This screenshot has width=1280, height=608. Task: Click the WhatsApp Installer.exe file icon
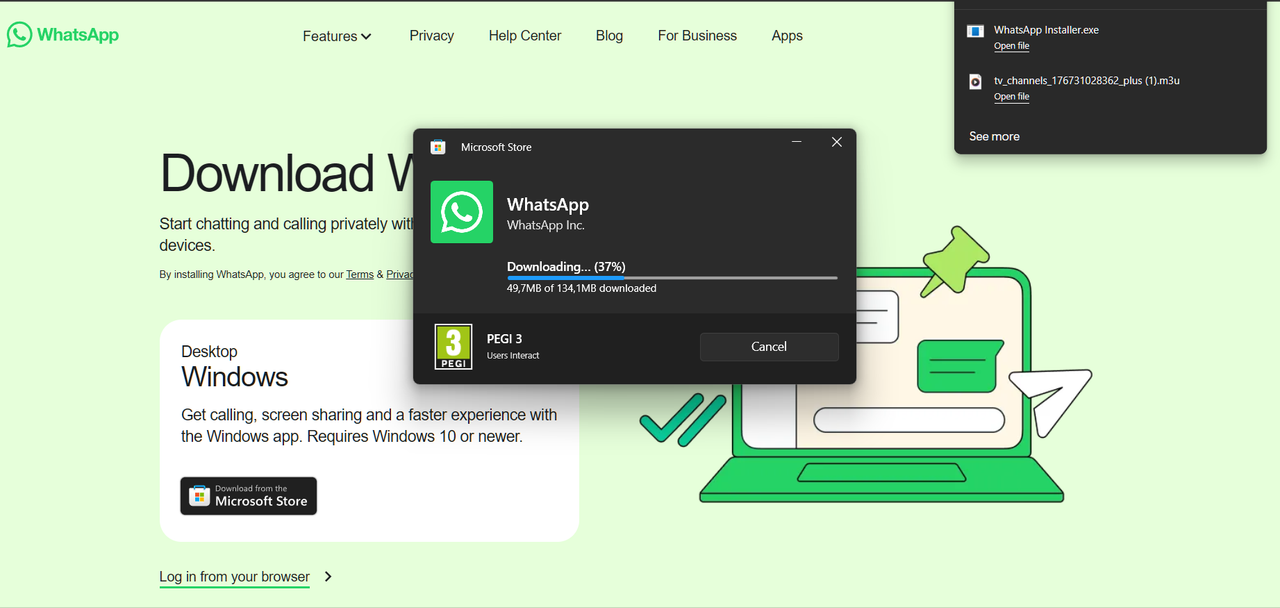point(975,31)
